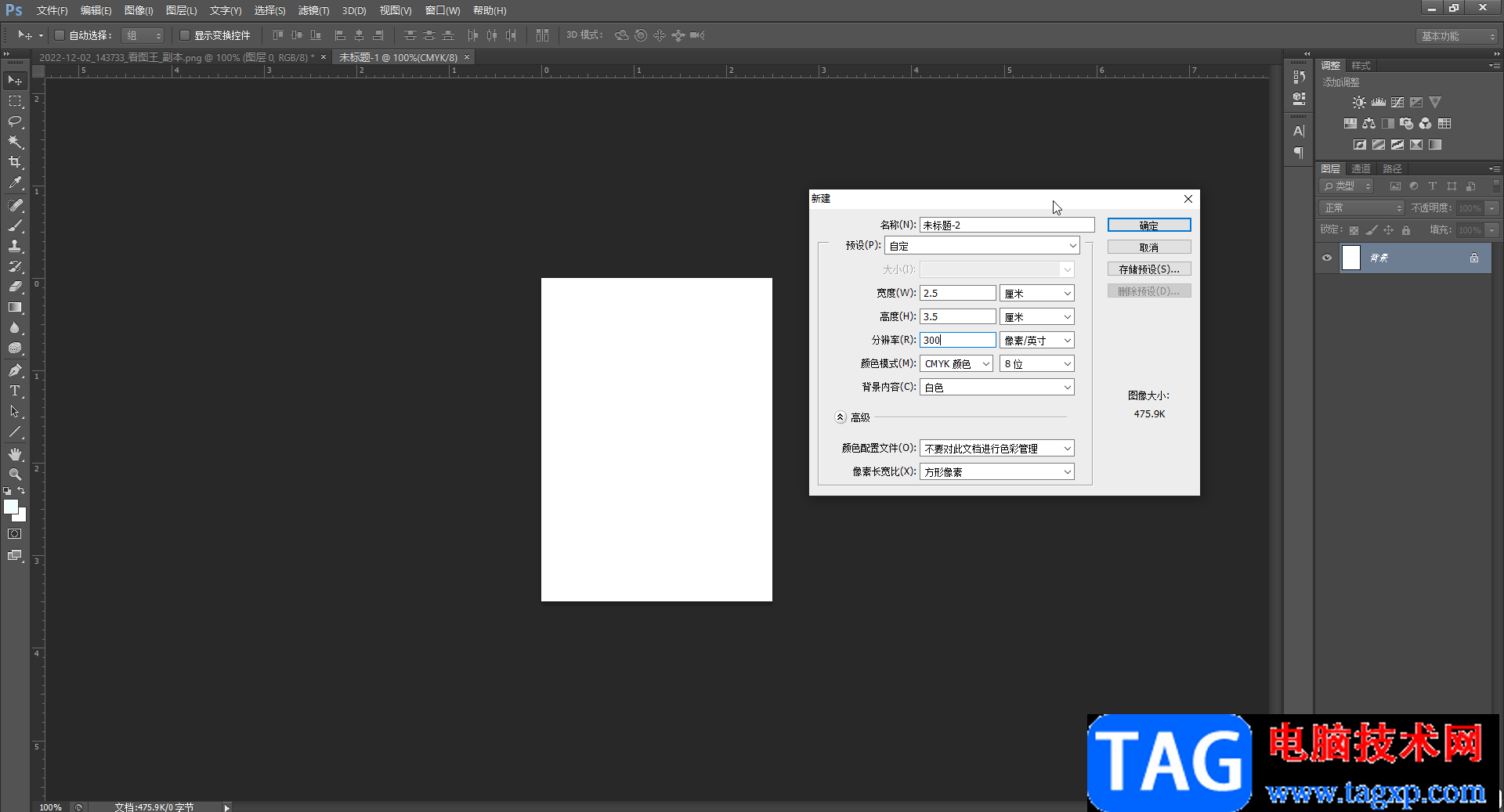This screenshot has height=812, width=1504.
Task: Select the Eraser tool
Action: click(x=15, y=287)
